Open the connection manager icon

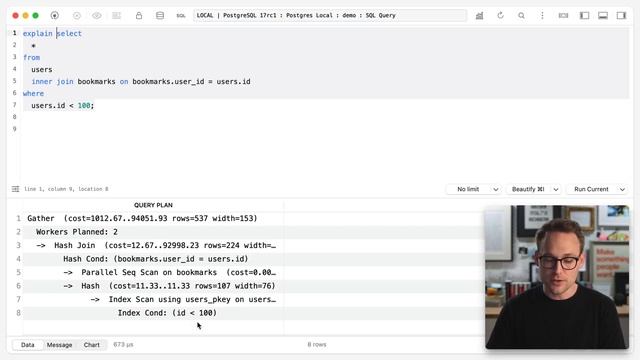click(x=55, y=16)
